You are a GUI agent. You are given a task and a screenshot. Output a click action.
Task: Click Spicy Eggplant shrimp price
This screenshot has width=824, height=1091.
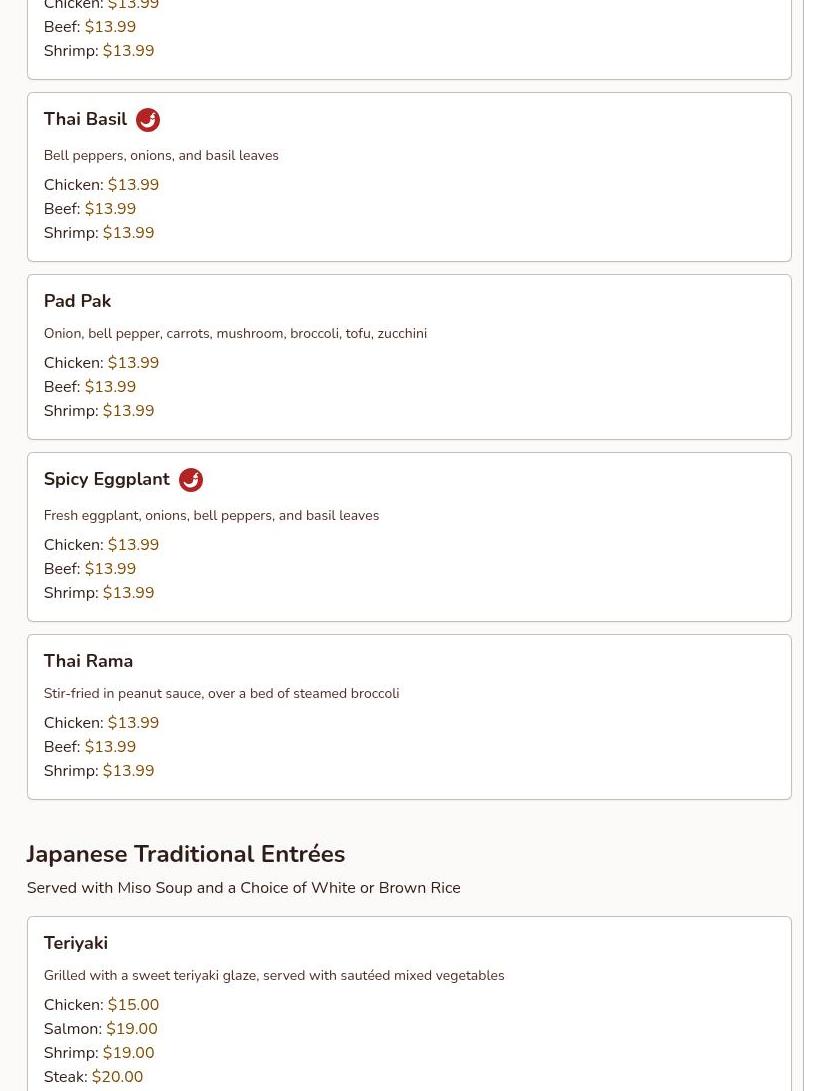pos(129,592)
